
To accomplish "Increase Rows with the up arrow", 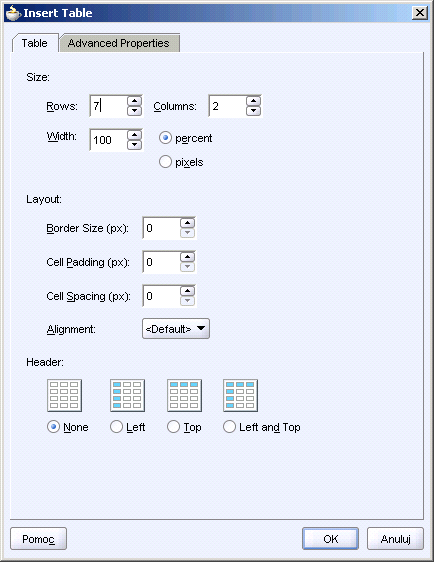I will 134,101.
